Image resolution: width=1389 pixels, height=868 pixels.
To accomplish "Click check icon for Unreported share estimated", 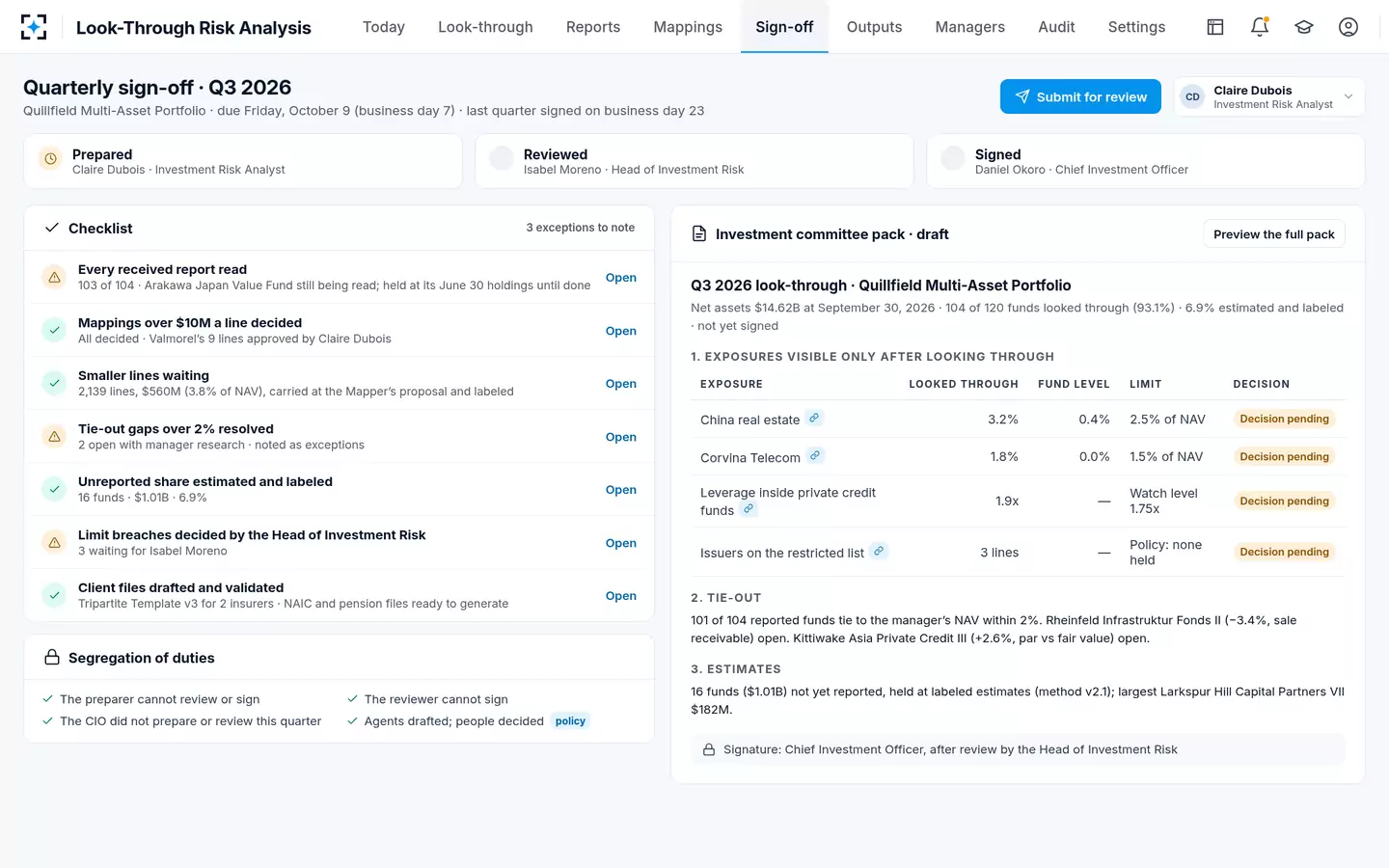I will 54,489.
